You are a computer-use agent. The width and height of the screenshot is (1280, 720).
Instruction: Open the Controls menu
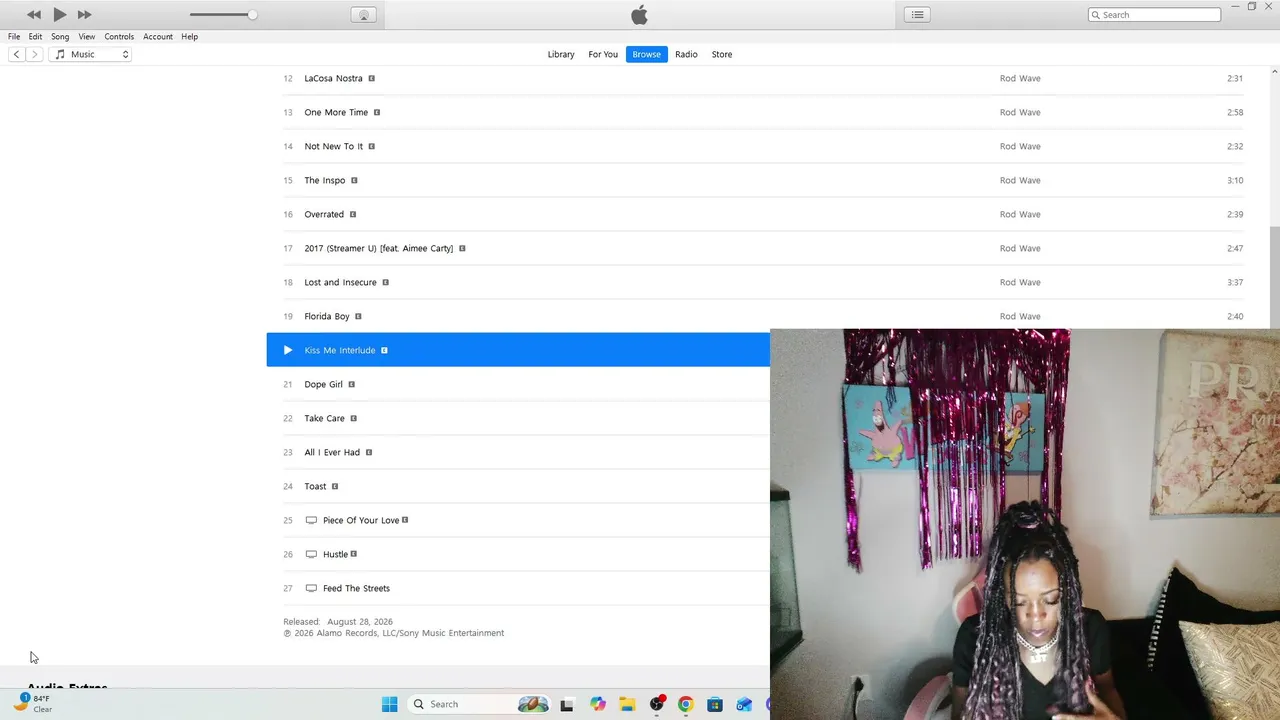click(119, 36)
